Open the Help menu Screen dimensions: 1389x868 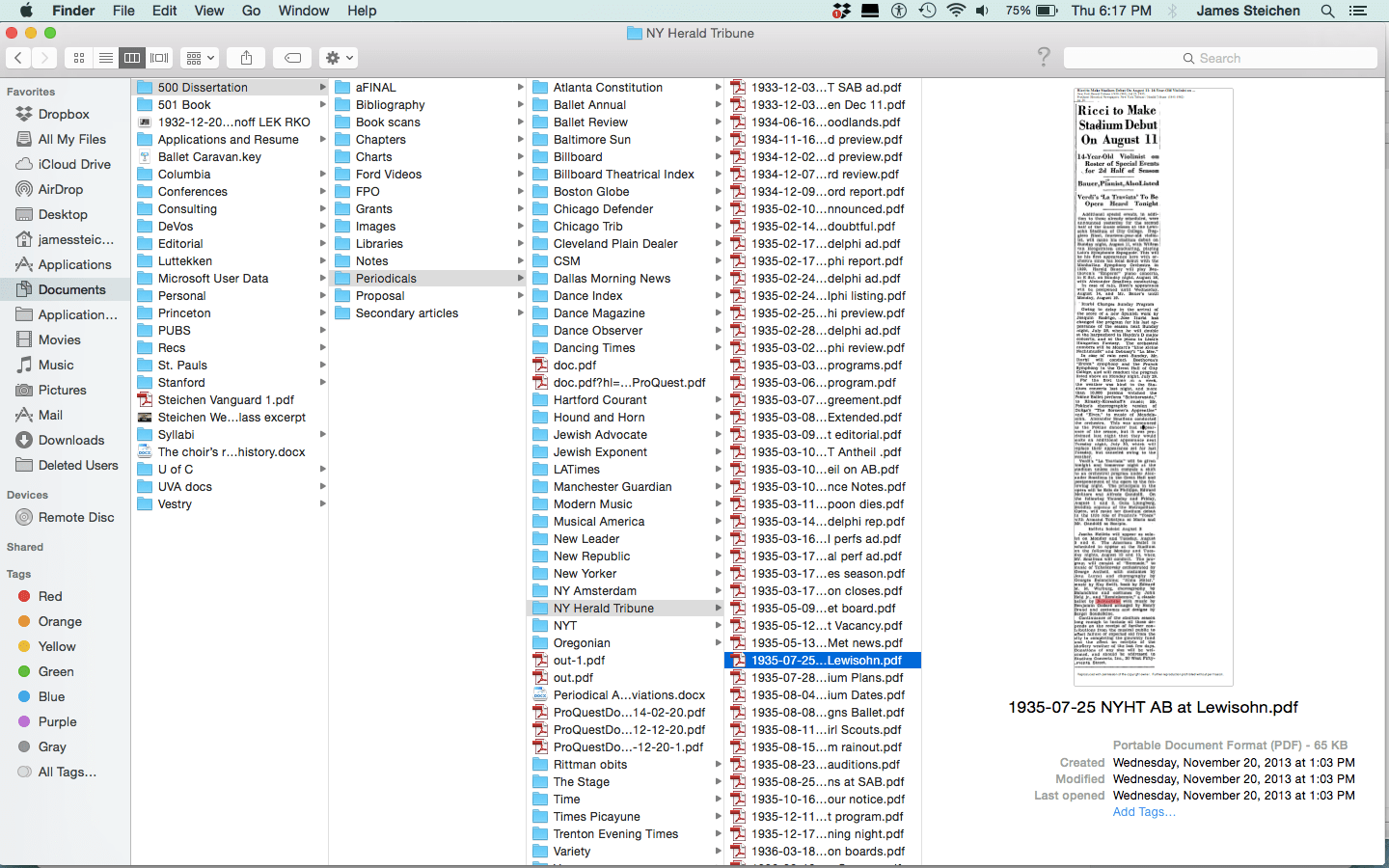362,11
